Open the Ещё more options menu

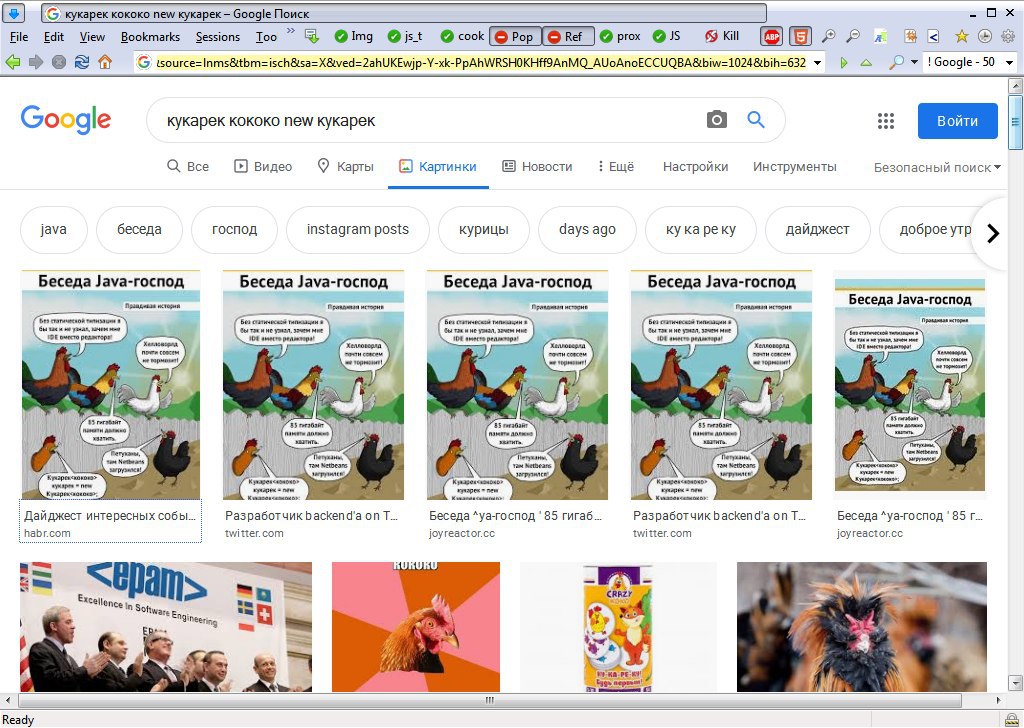coord(615,166)
